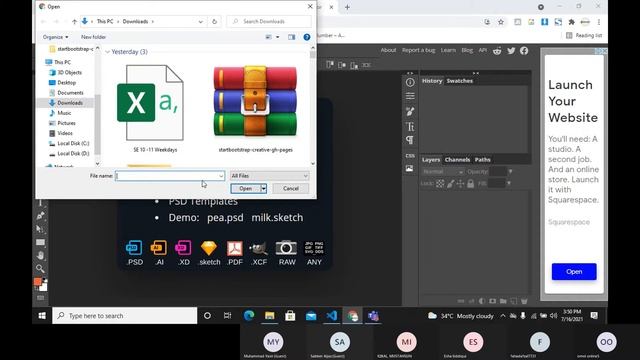Select the Path Select arrow tool
640x360 pixels.
coord(40,229)
